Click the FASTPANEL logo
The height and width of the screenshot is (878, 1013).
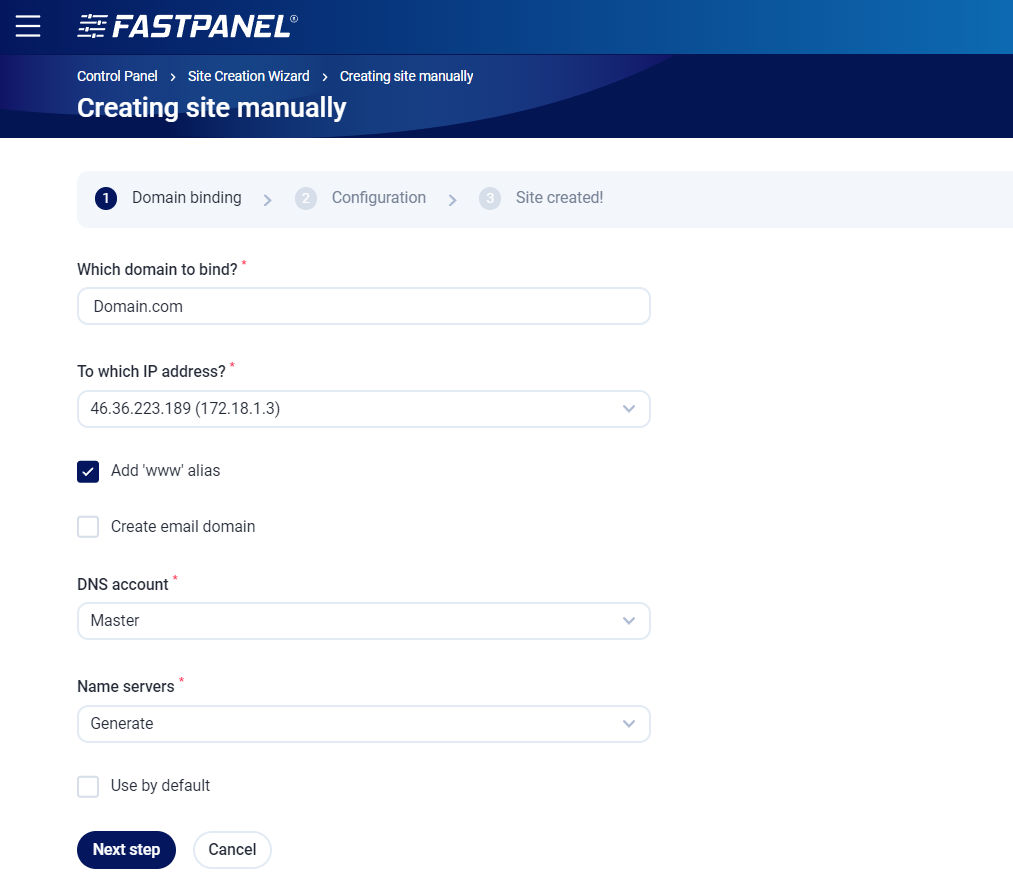[x=187, y=26]
